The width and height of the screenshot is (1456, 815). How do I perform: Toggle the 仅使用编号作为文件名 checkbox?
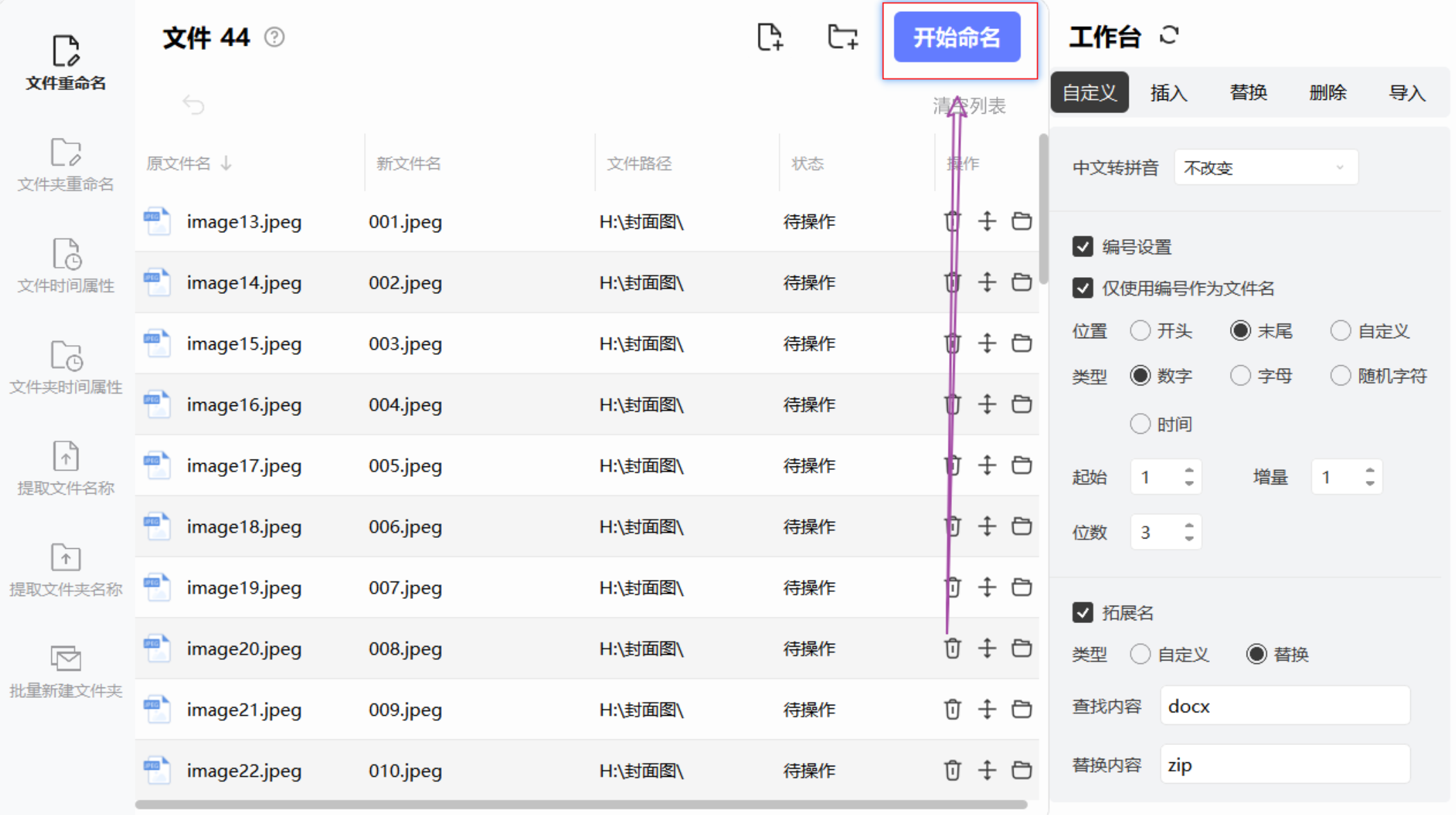1082,288
